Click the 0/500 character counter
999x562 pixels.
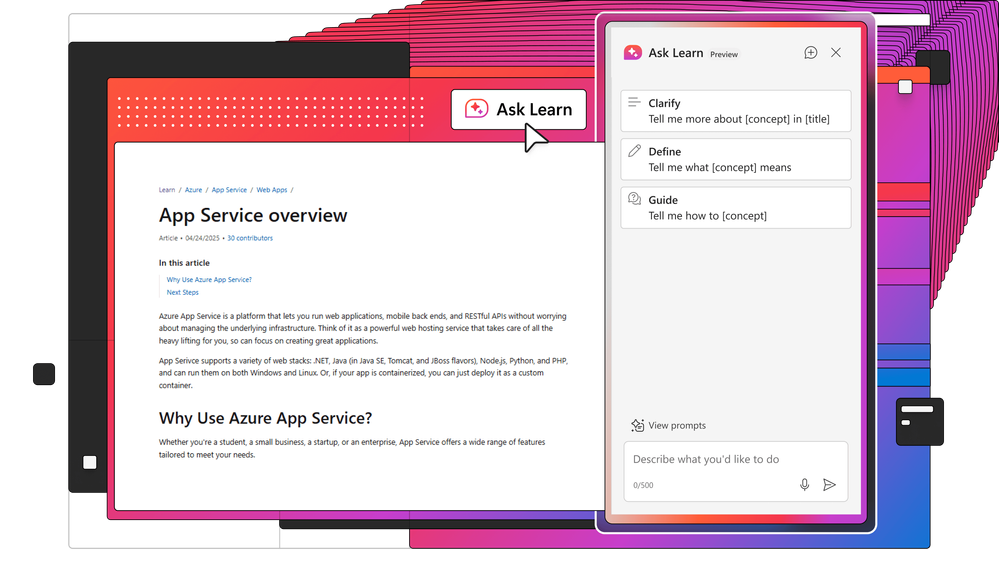coord(643,486)
